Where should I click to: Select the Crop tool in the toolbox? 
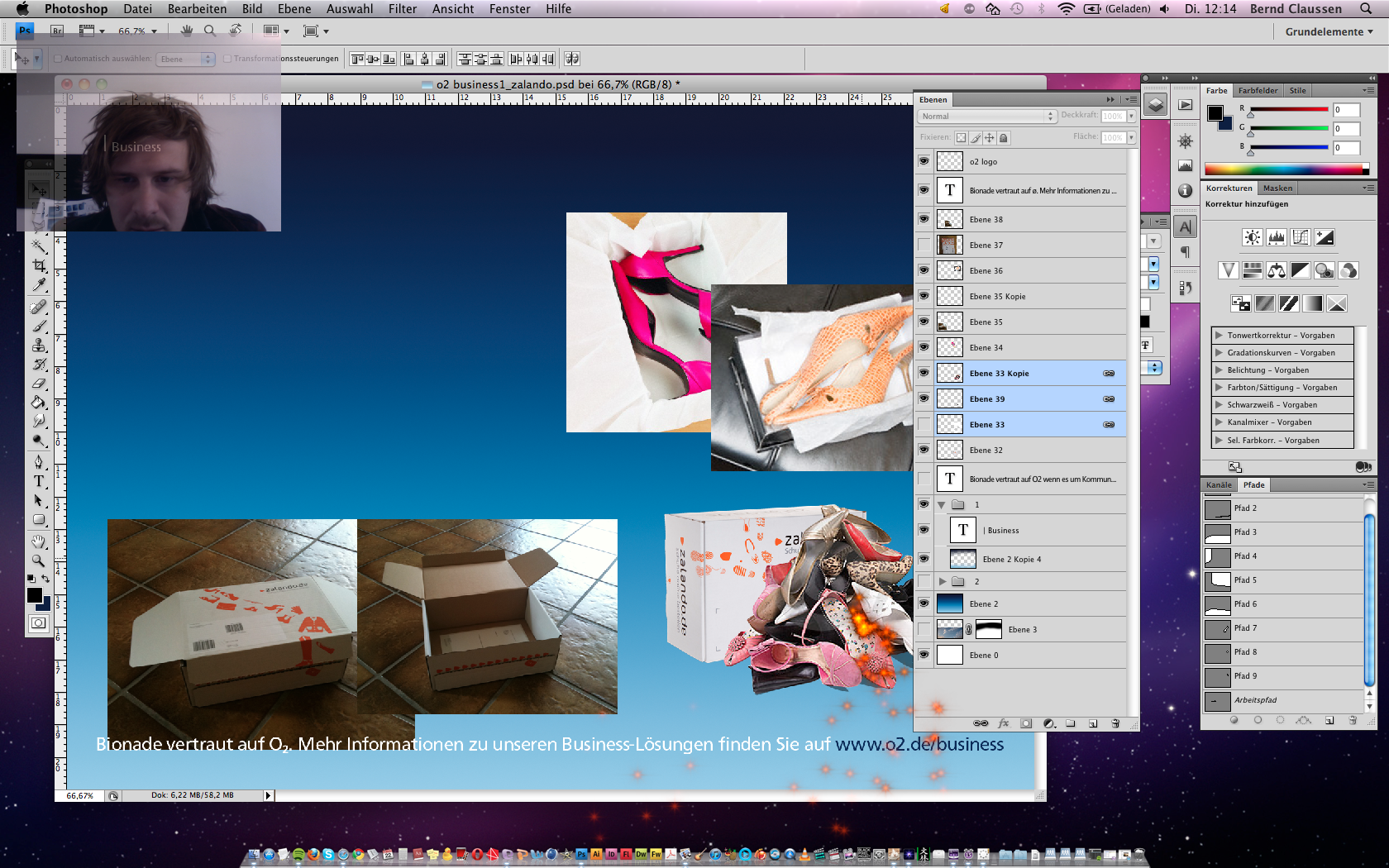coord(39,265)
